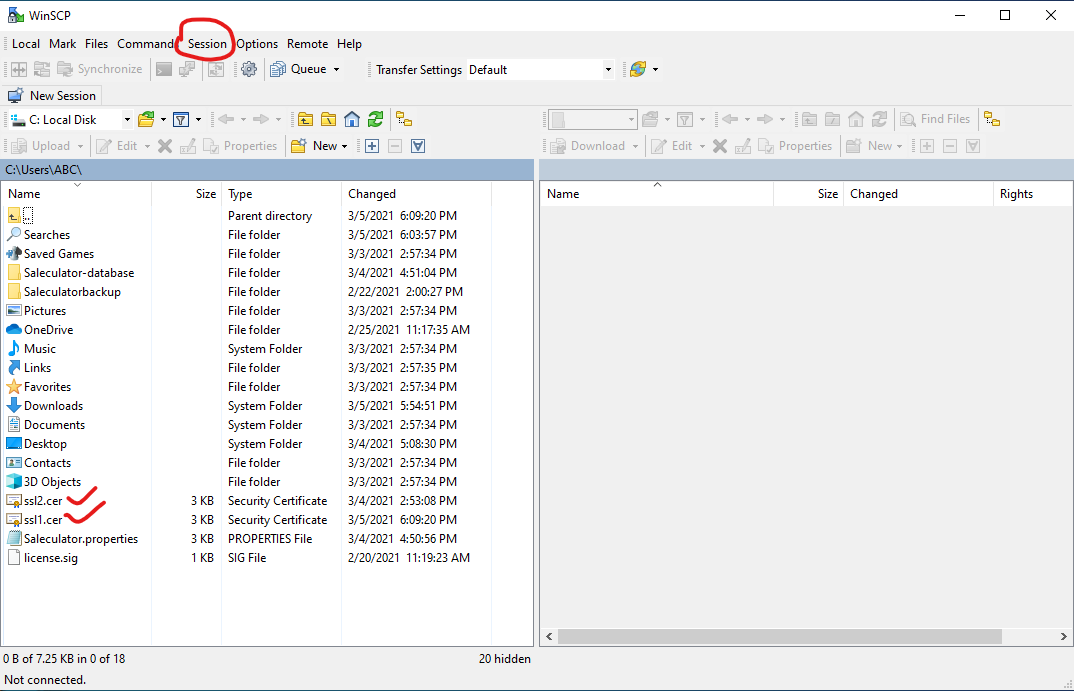Click the Download button
Viewport: 1074px width, 691px height.
[588, 146]
